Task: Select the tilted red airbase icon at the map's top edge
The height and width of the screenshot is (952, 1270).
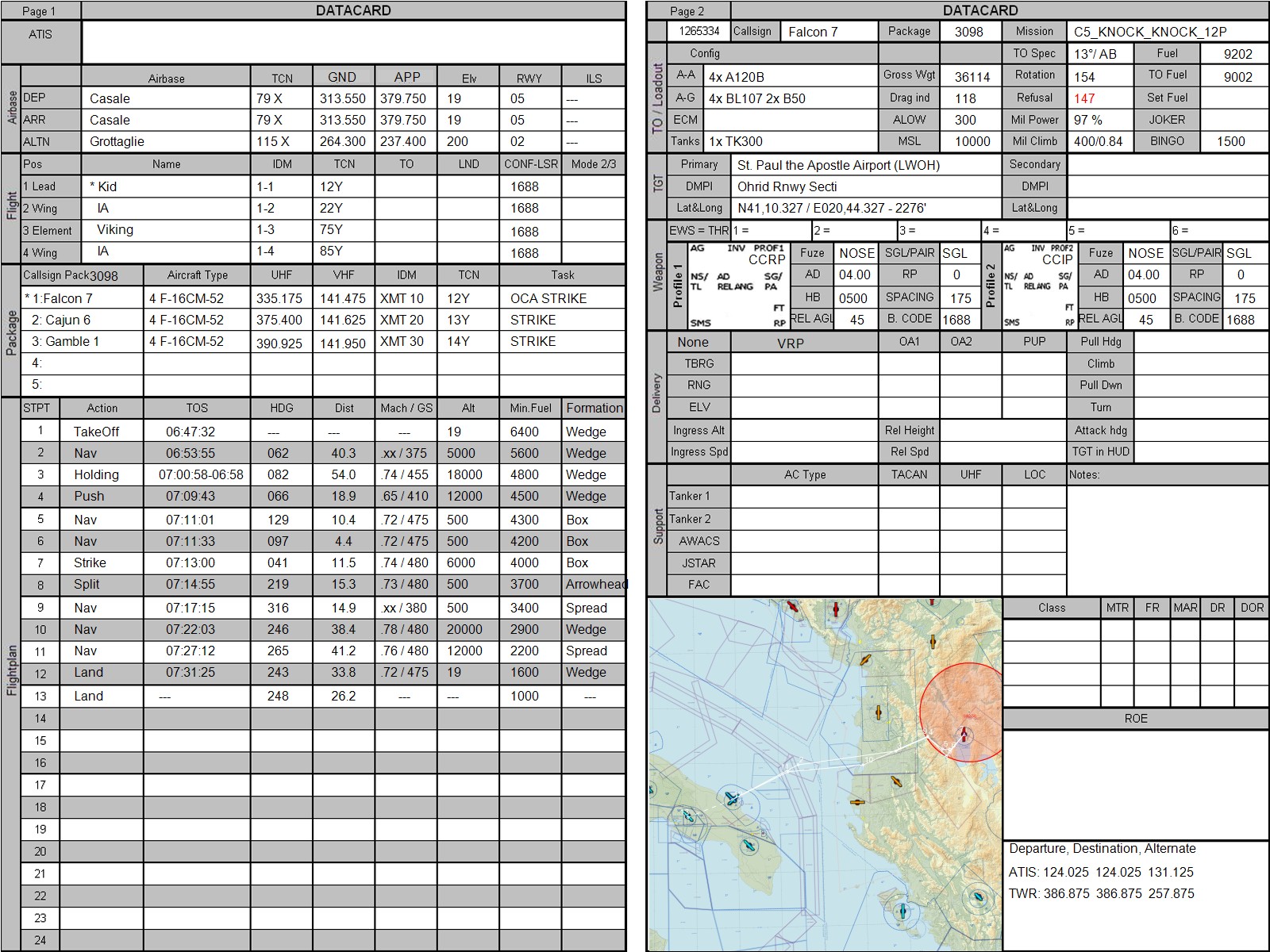Action: click(791, 607)
